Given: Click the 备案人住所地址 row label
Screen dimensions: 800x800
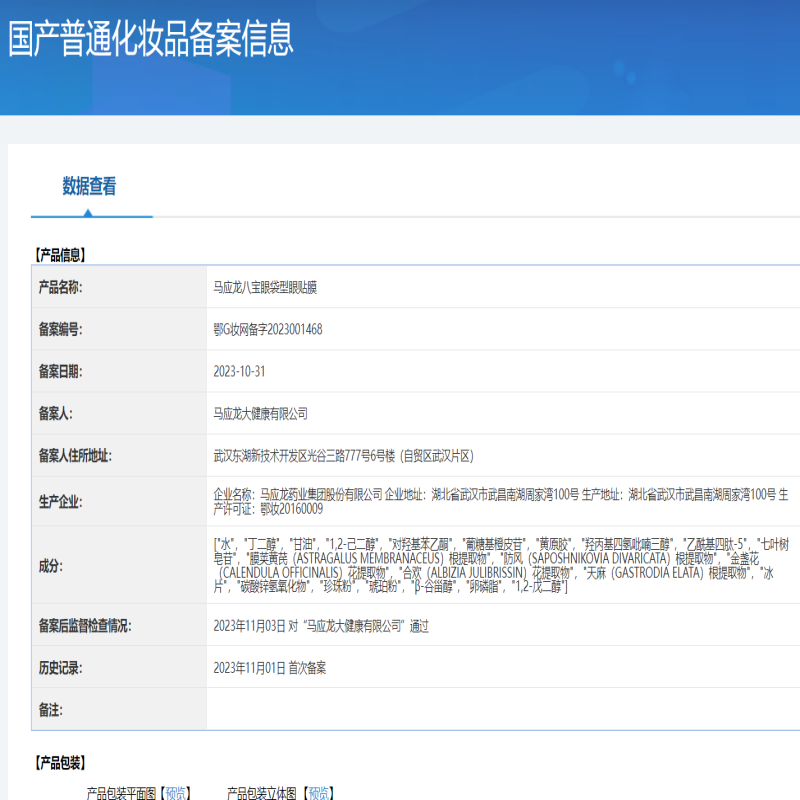Looking at the screenshot, I should point(75,455).
